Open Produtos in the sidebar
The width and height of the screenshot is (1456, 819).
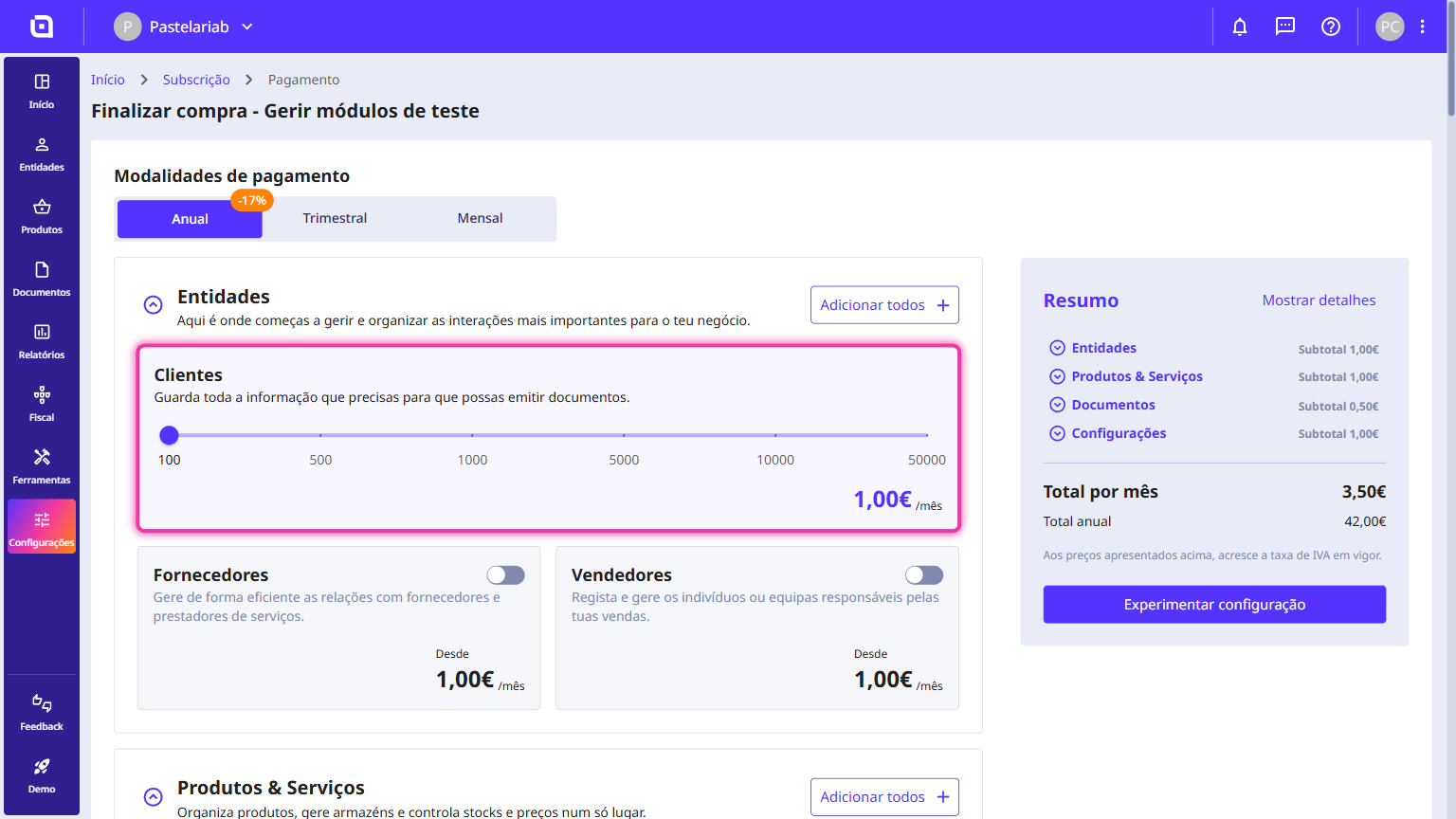pyautogui.click(x=42, y=216)
